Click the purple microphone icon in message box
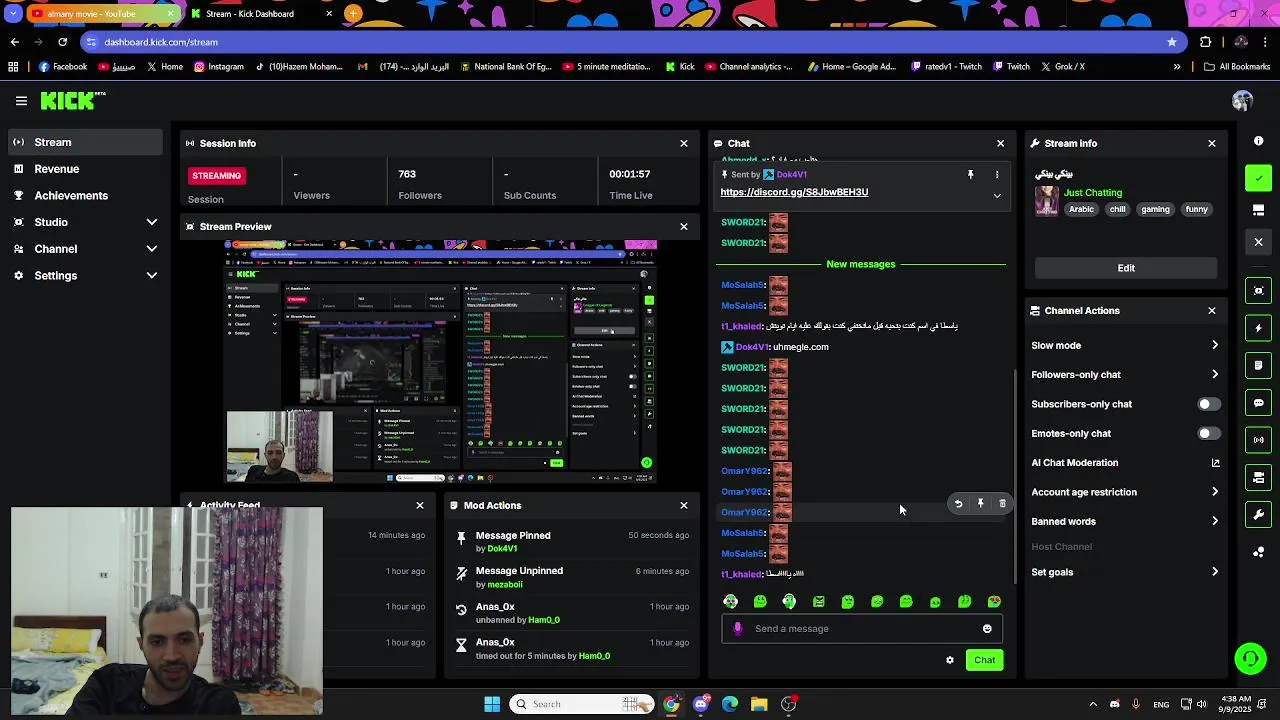 738,629
